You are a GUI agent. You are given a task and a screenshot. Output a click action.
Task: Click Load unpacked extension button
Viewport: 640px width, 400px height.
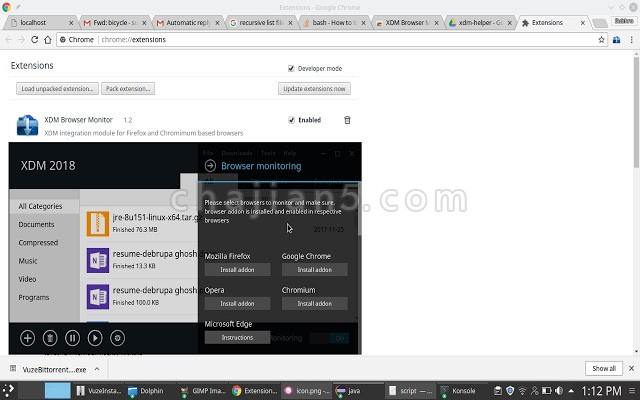tap(57, 89)
